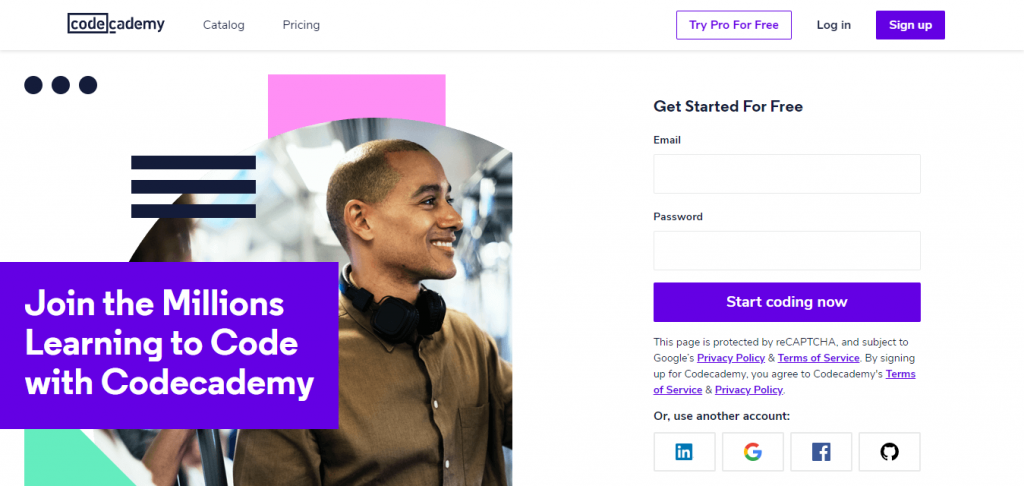The image size is (1024, 486).
Task: Focus the Email input field
Action: (786, 174)
